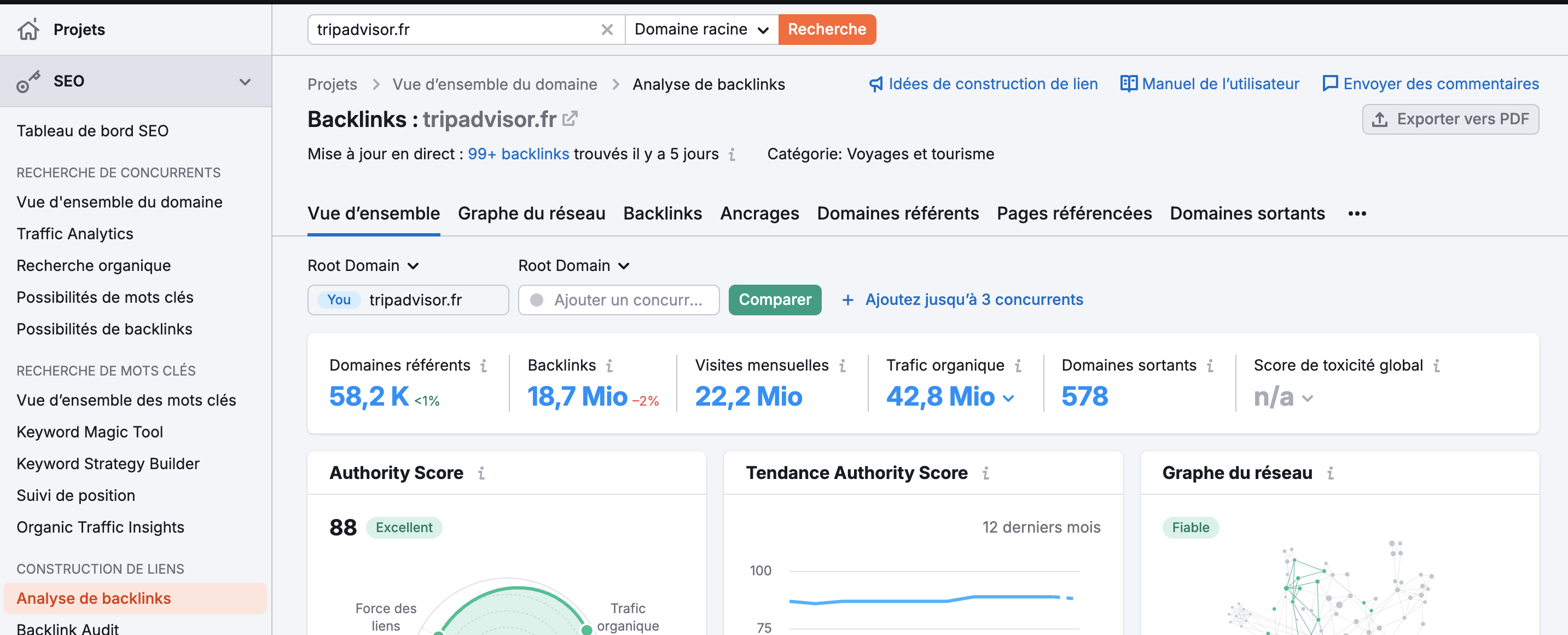This screenshot has width=1568, height=635.
Task: Open the Pages référencées tab
Action: coord(1074,213)
